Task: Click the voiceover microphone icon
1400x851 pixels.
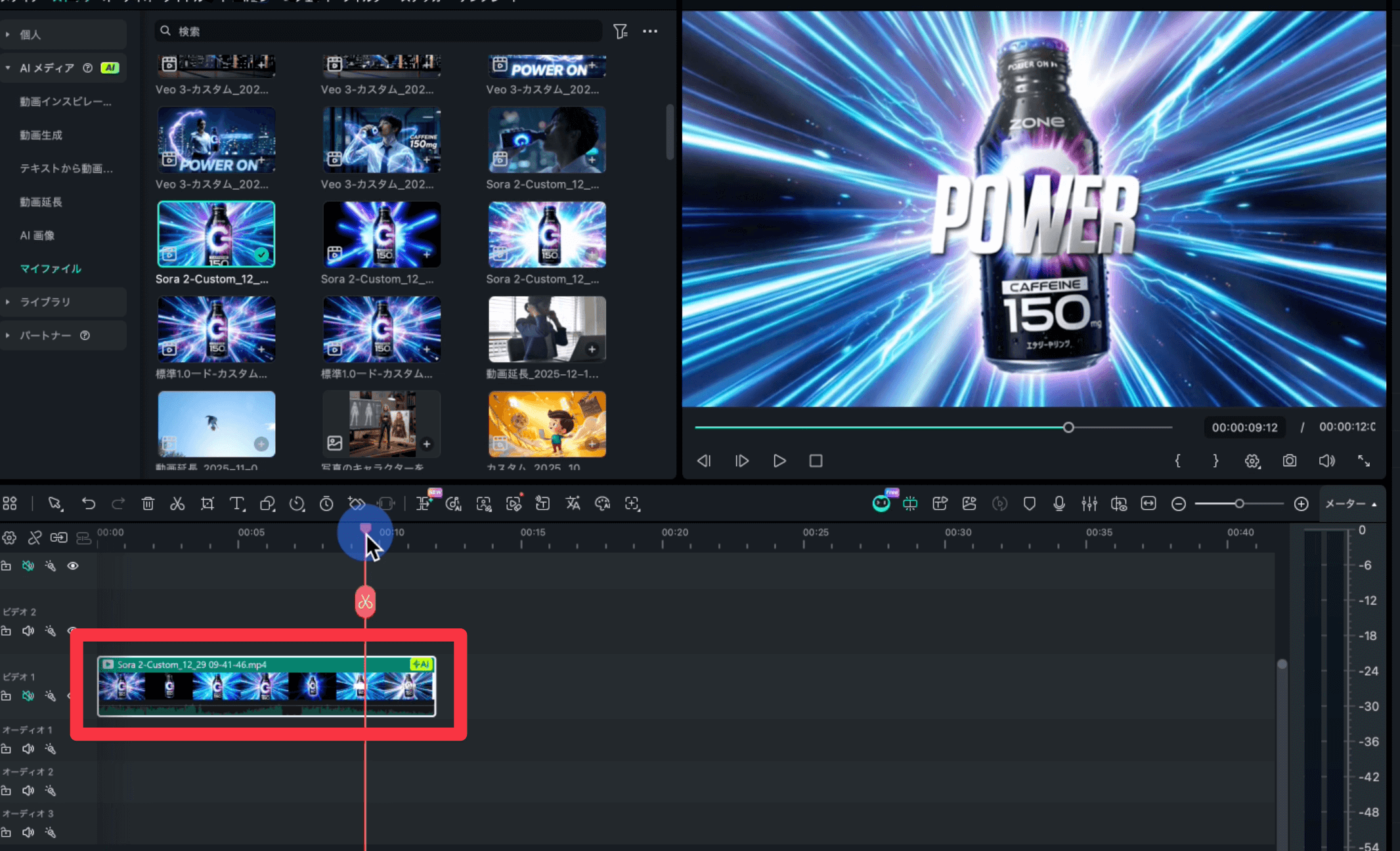Action: click(1059, 504)
